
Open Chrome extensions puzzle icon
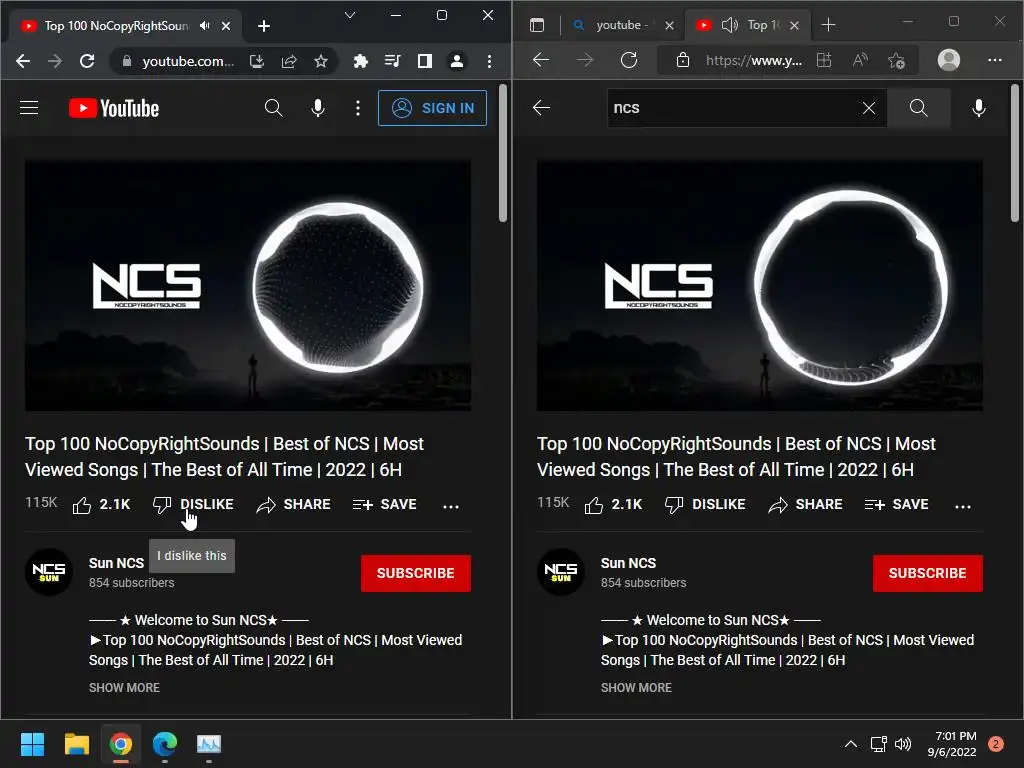pos(360,61)
